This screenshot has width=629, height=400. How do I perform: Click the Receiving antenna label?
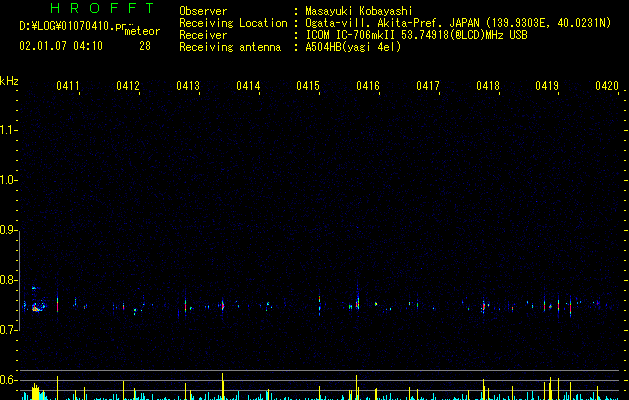pos(230,47)
